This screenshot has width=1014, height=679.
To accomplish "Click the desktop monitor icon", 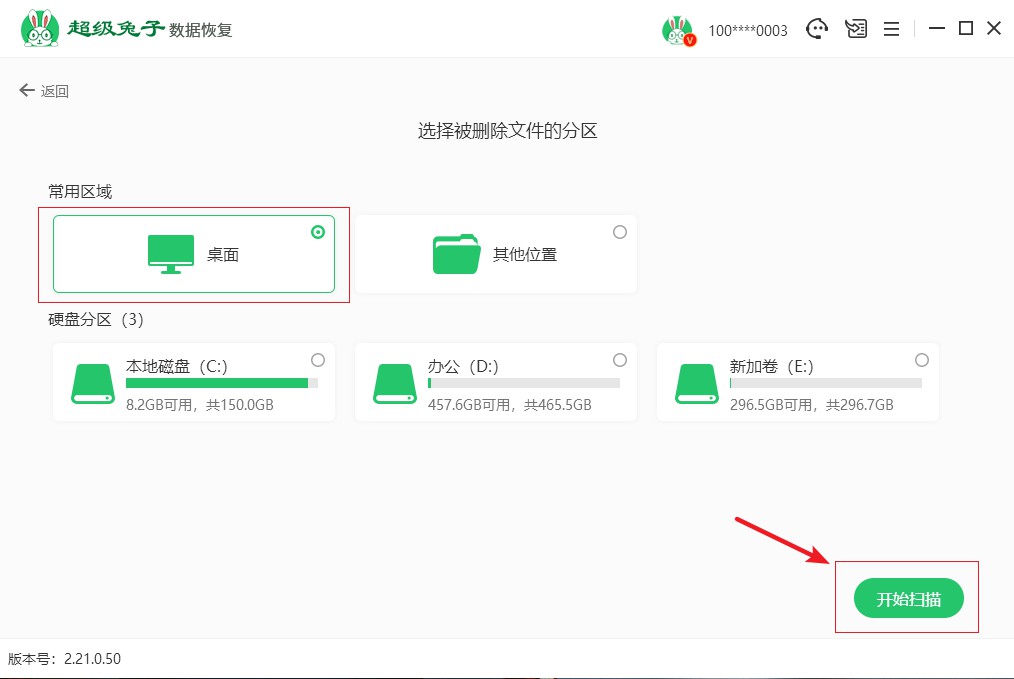I will [x=171, y=254].
